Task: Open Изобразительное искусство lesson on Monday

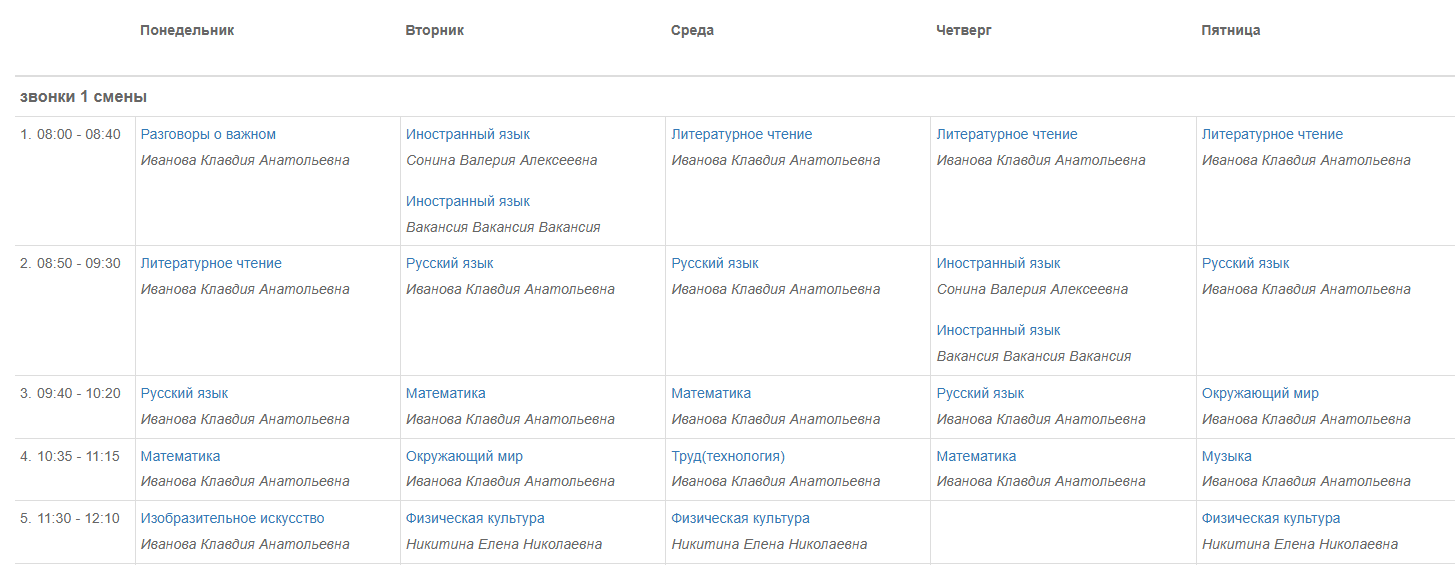Action: tap(232, 518)
